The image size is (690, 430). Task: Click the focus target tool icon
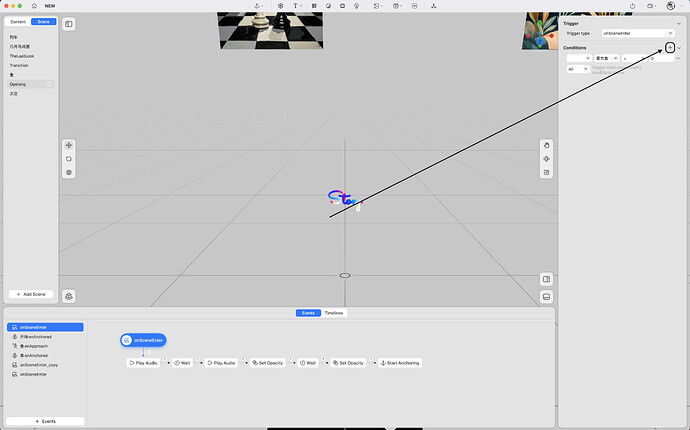click(547, 159)
